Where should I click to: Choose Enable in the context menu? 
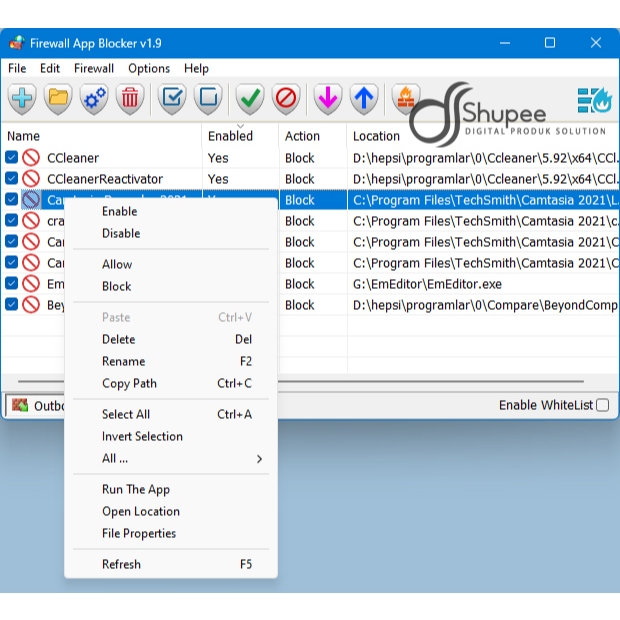171,211
